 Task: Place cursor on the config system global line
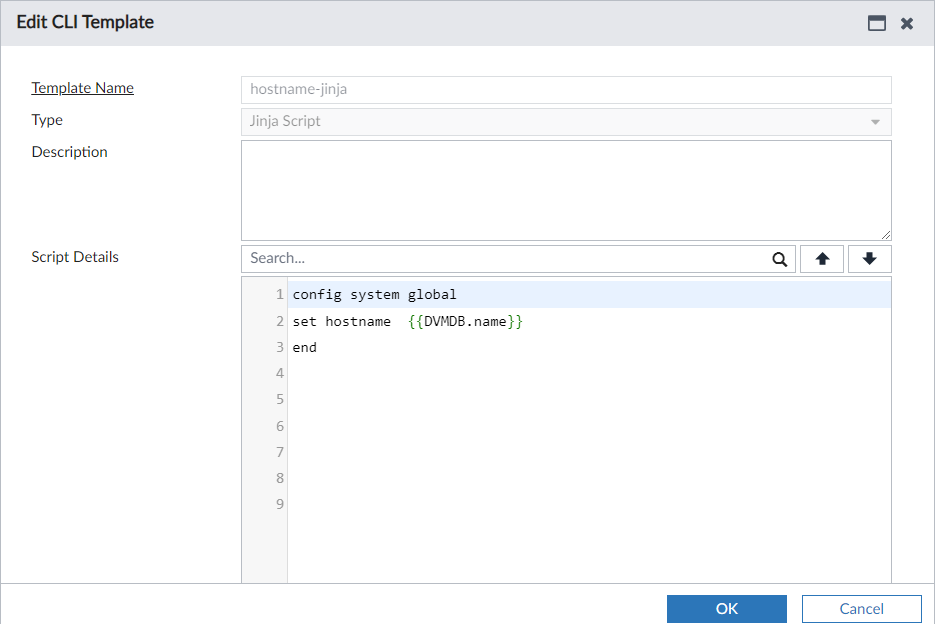(x=375, y=294)
